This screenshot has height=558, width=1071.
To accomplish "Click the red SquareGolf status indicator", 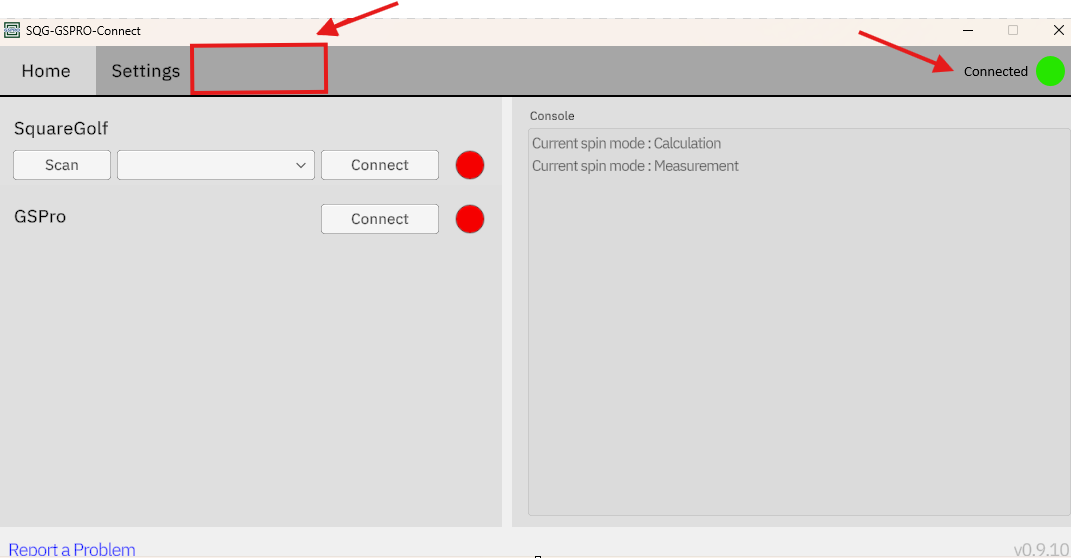I will (x=470, y=165).
